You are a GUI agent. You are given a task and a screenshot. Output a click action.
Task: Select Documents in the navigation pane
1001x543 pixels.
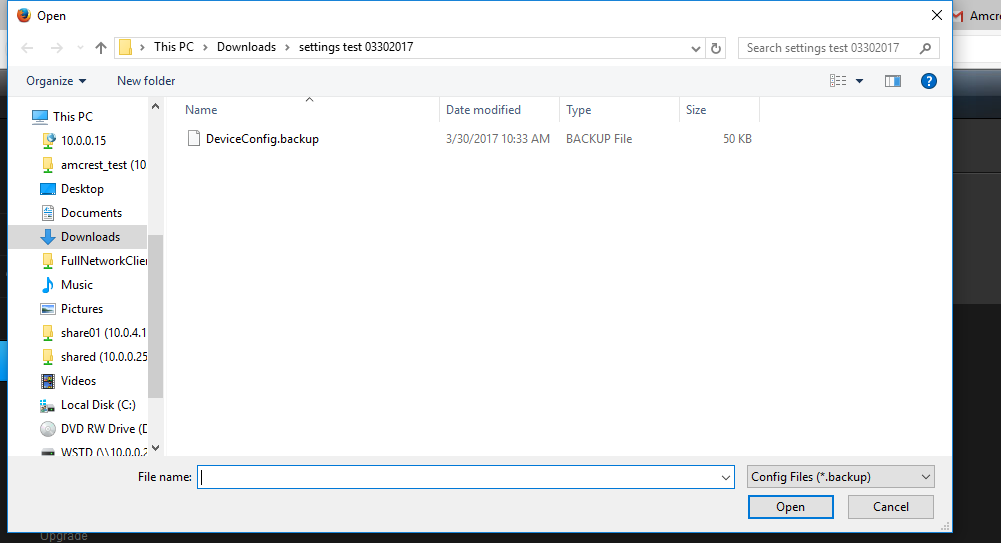click(91, 212)
